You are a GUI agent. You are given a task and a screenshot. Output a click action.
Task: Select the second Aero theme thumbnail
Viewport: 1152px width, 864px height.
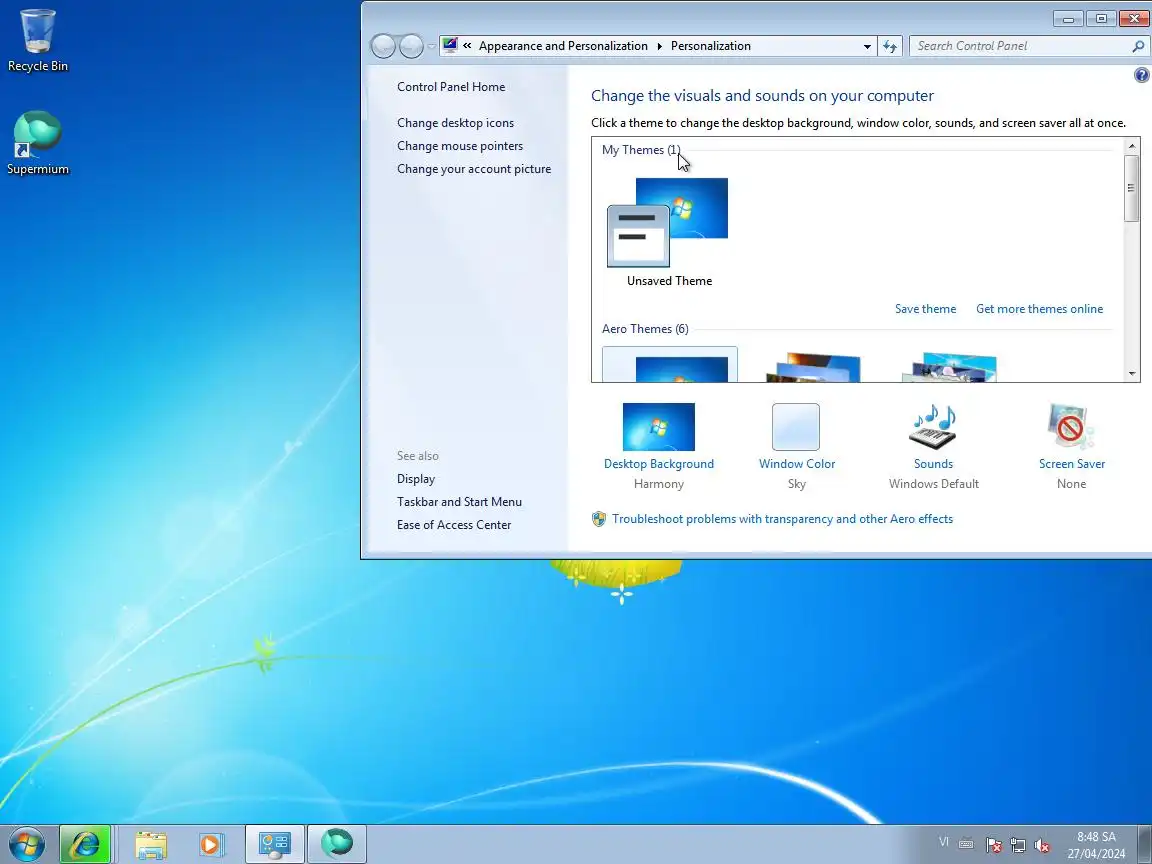point(813,367)
